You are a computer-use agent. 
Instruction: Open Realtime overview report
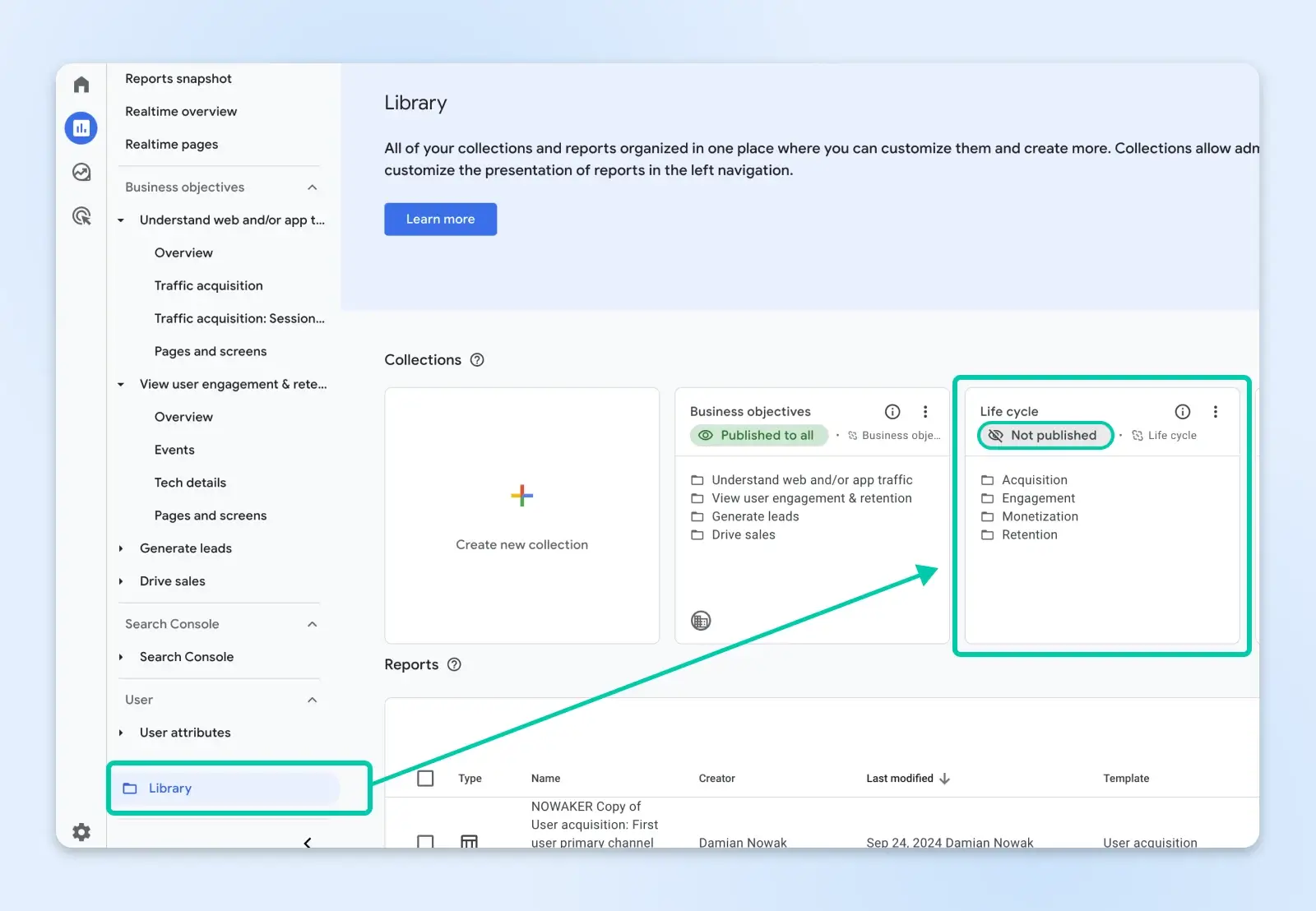click(181, 112)
